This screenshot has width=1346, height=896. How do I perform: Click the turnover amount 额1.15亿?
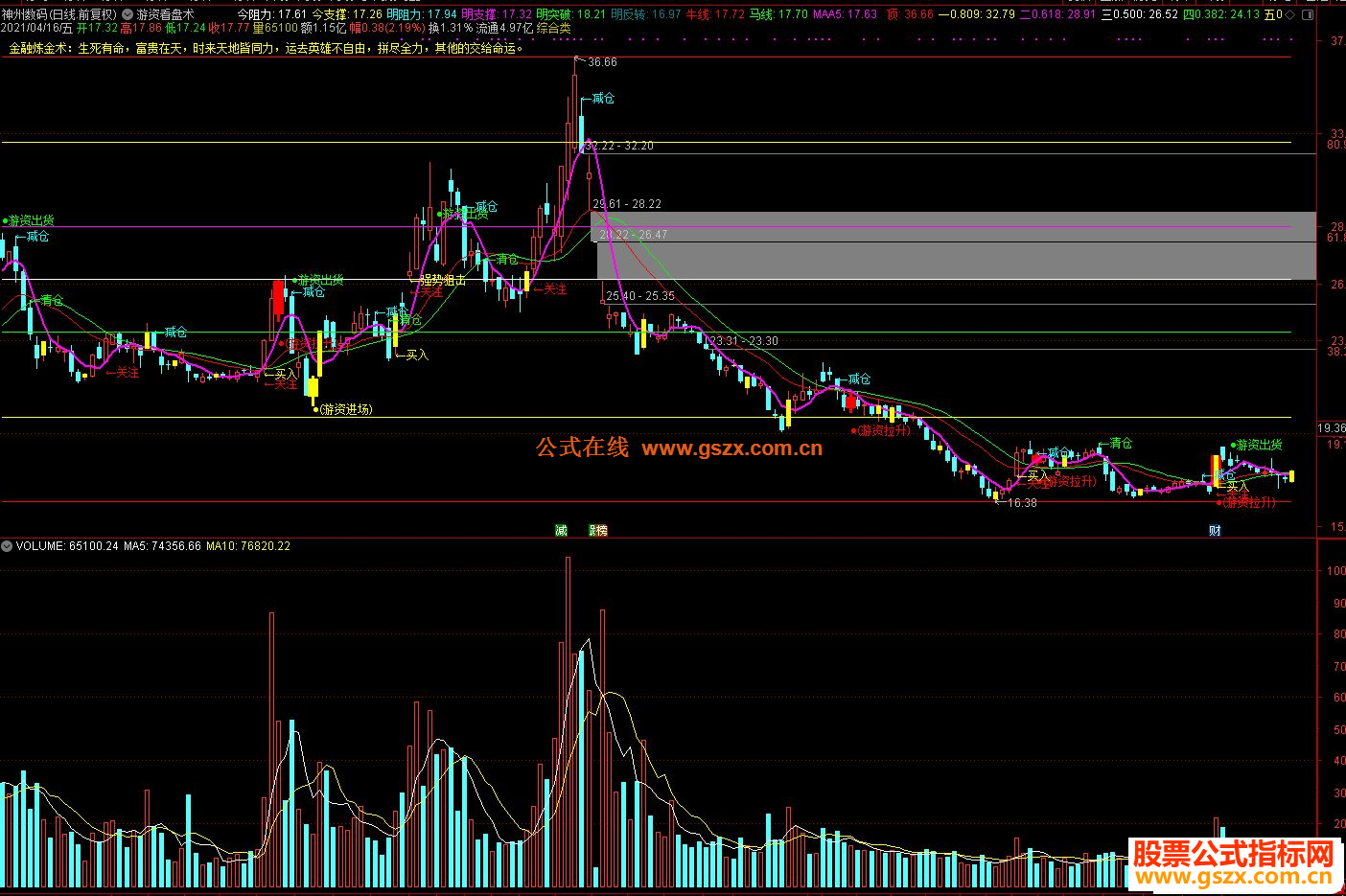point(323,29)
